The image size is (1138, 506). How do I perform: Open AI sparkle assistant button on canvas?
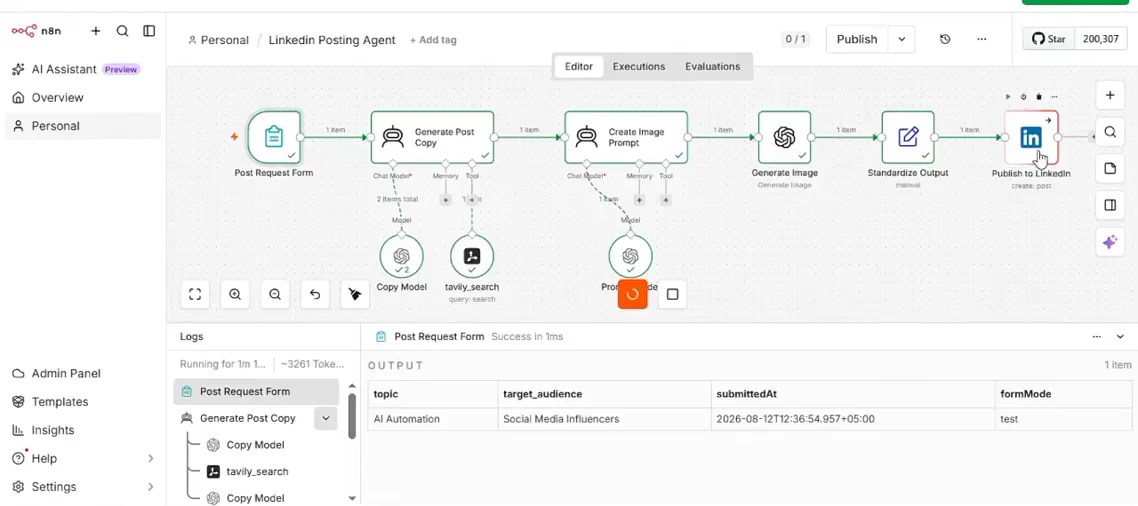(x=1110, y=242)
